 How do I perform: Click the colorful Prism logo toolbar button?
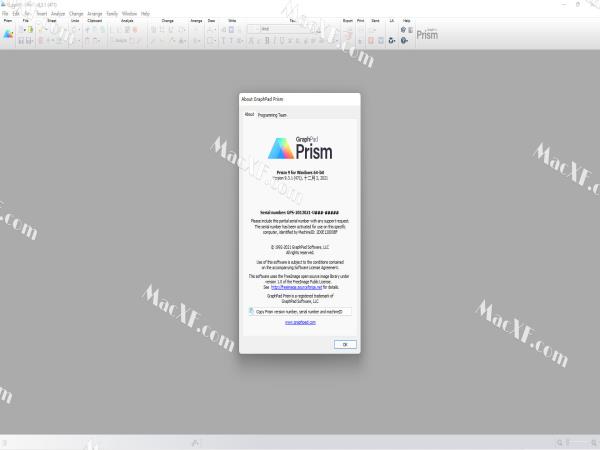[x=8, y=34]
